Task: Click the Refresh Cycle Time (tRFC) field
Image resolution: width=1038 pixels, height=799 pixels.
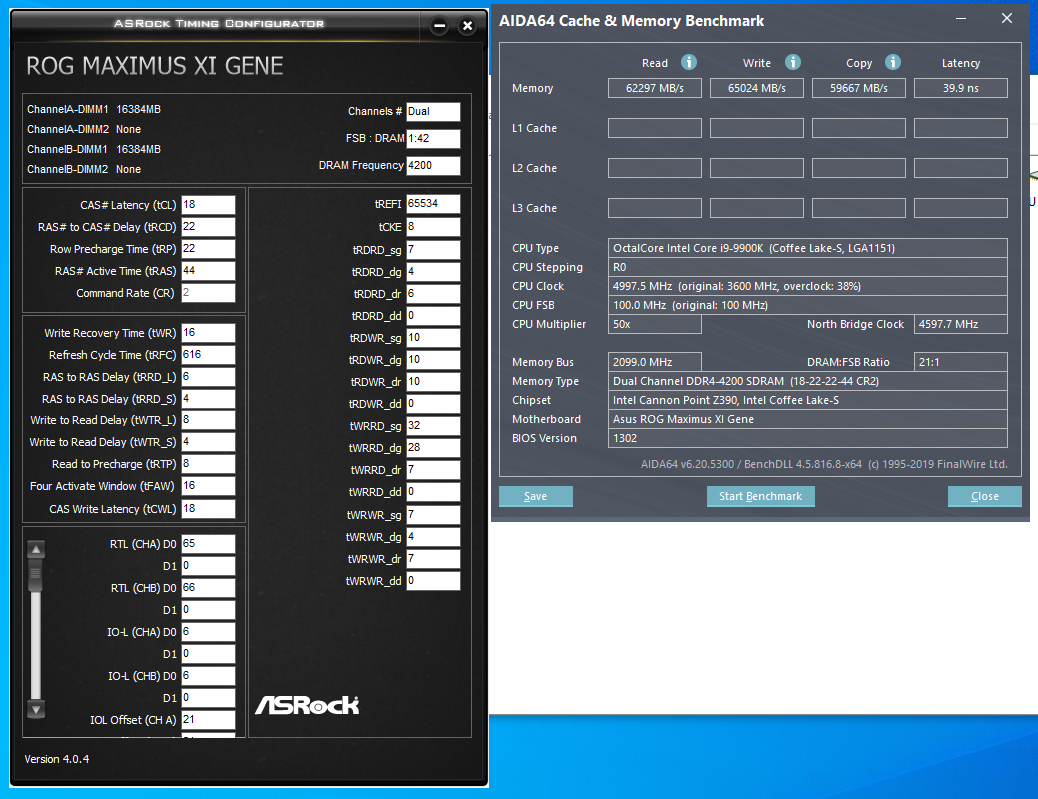Action: point(209,355)
